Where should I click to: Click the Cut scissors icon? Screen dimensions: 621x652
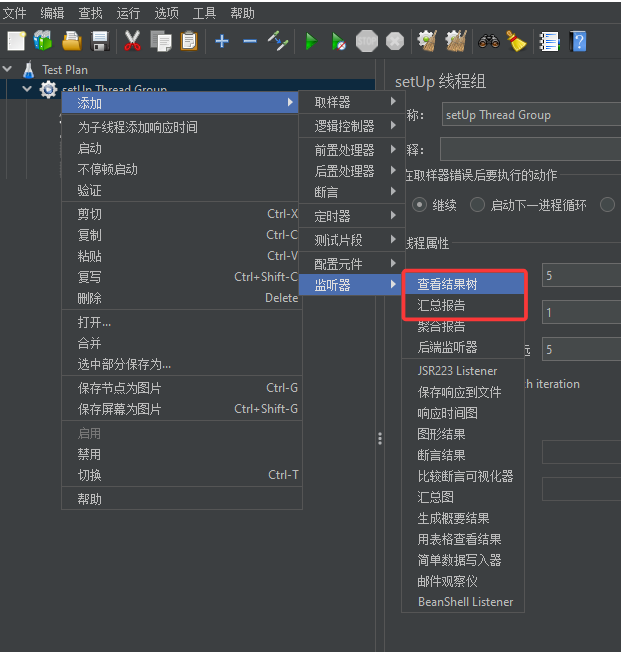tap(132, 41)
